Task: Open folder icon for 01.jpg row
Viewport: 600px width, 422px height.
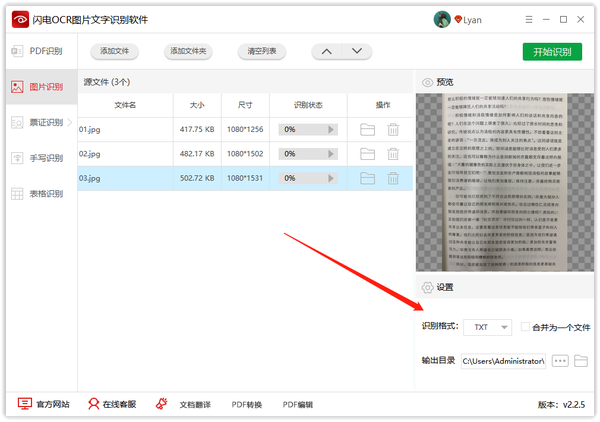Action: 367,129
